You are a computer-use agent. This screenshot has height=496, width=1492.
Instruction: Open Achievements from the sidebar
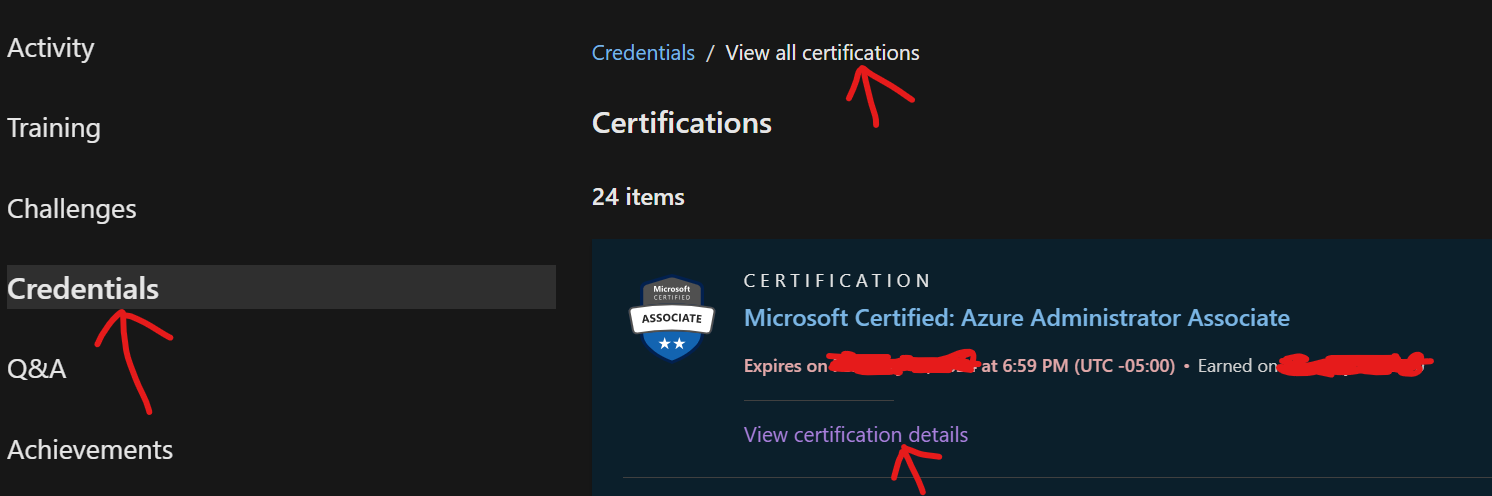point(90,449)
